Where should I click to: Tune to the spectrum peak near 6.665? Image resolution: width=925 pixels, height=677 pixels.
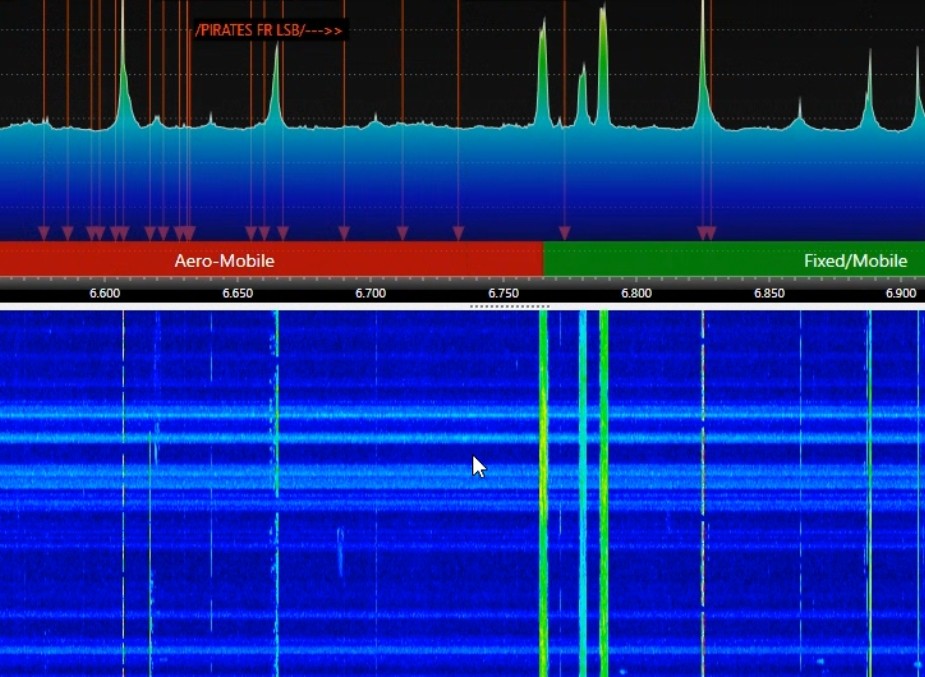pos(276,86)
